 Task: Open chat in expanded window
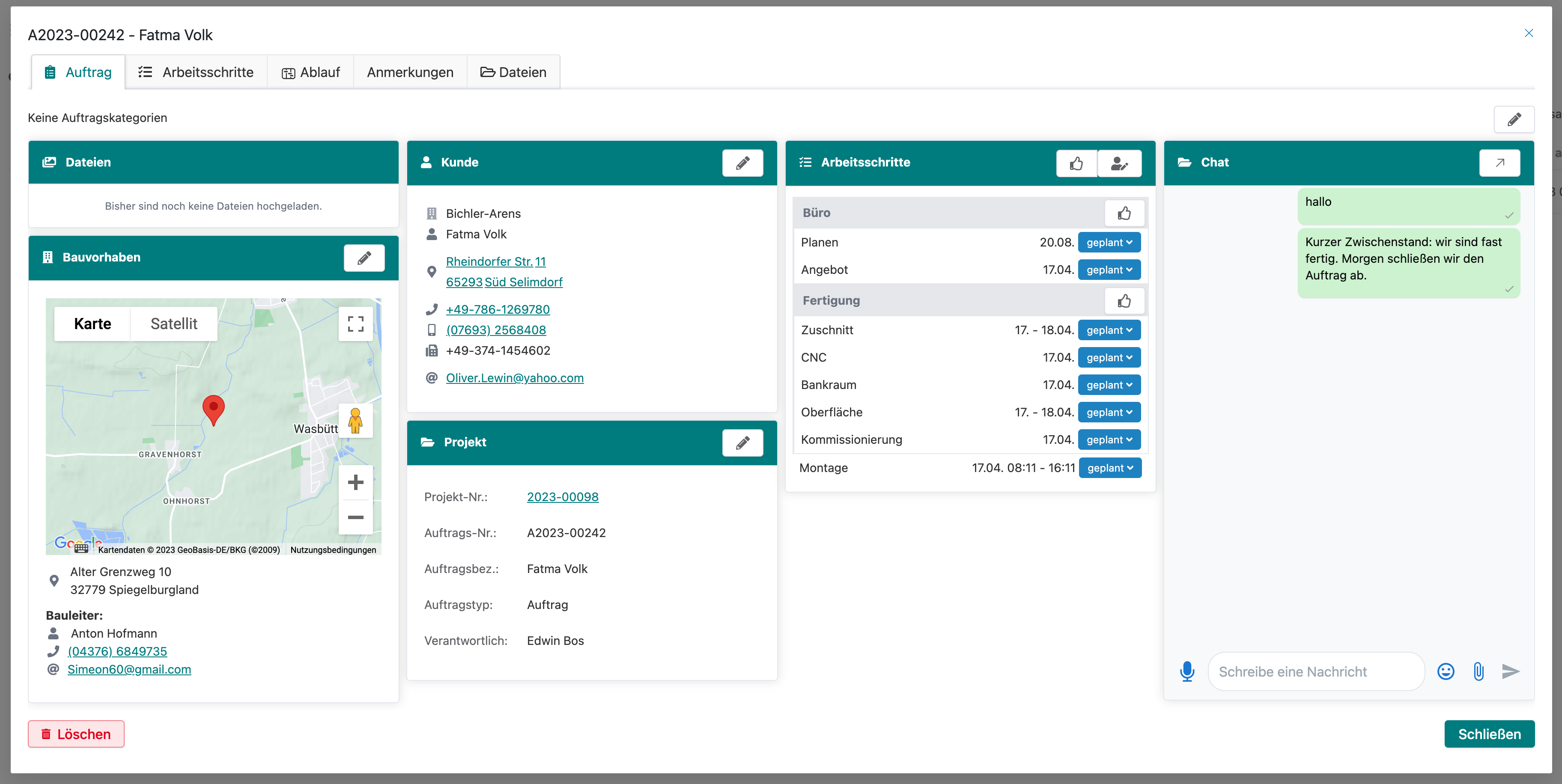[1499, 162]
